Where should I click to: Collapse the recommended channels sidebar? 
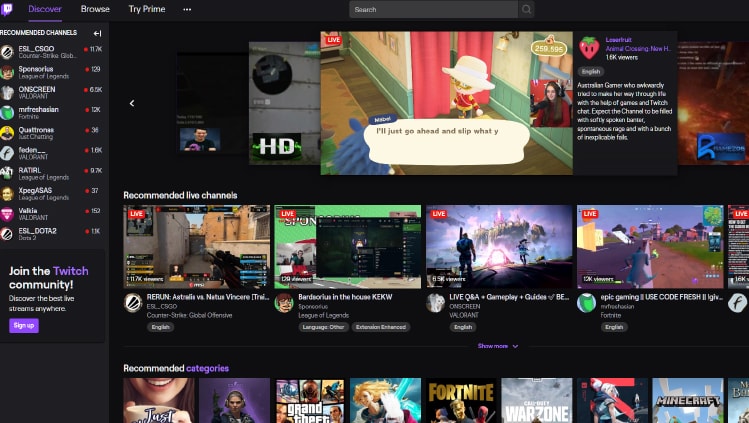97,33
